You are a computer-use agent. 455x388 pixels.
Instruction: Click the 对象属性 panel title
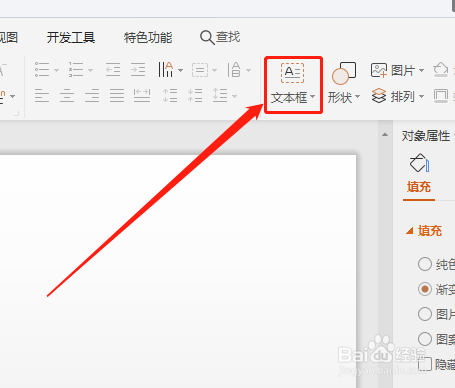(x=426, y=136)
